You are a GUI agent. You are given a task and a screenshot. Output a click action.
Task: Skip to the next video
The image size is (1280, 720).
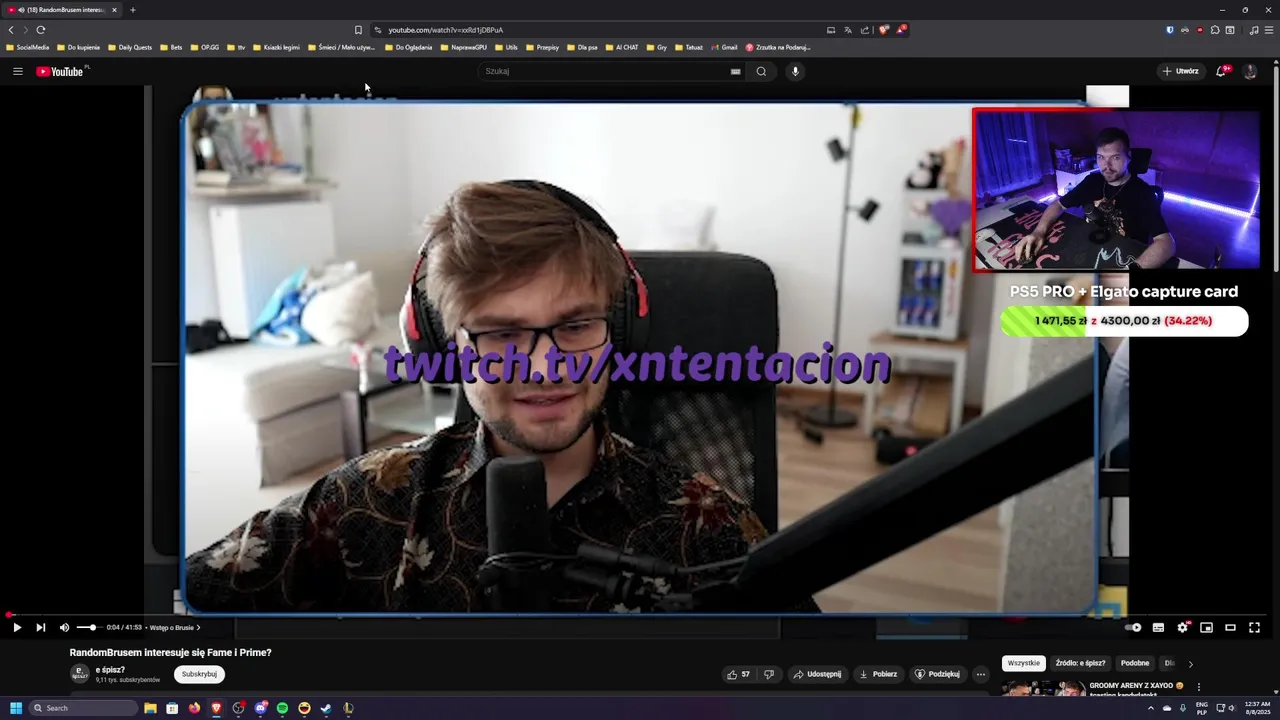click(x=41, y=627)
